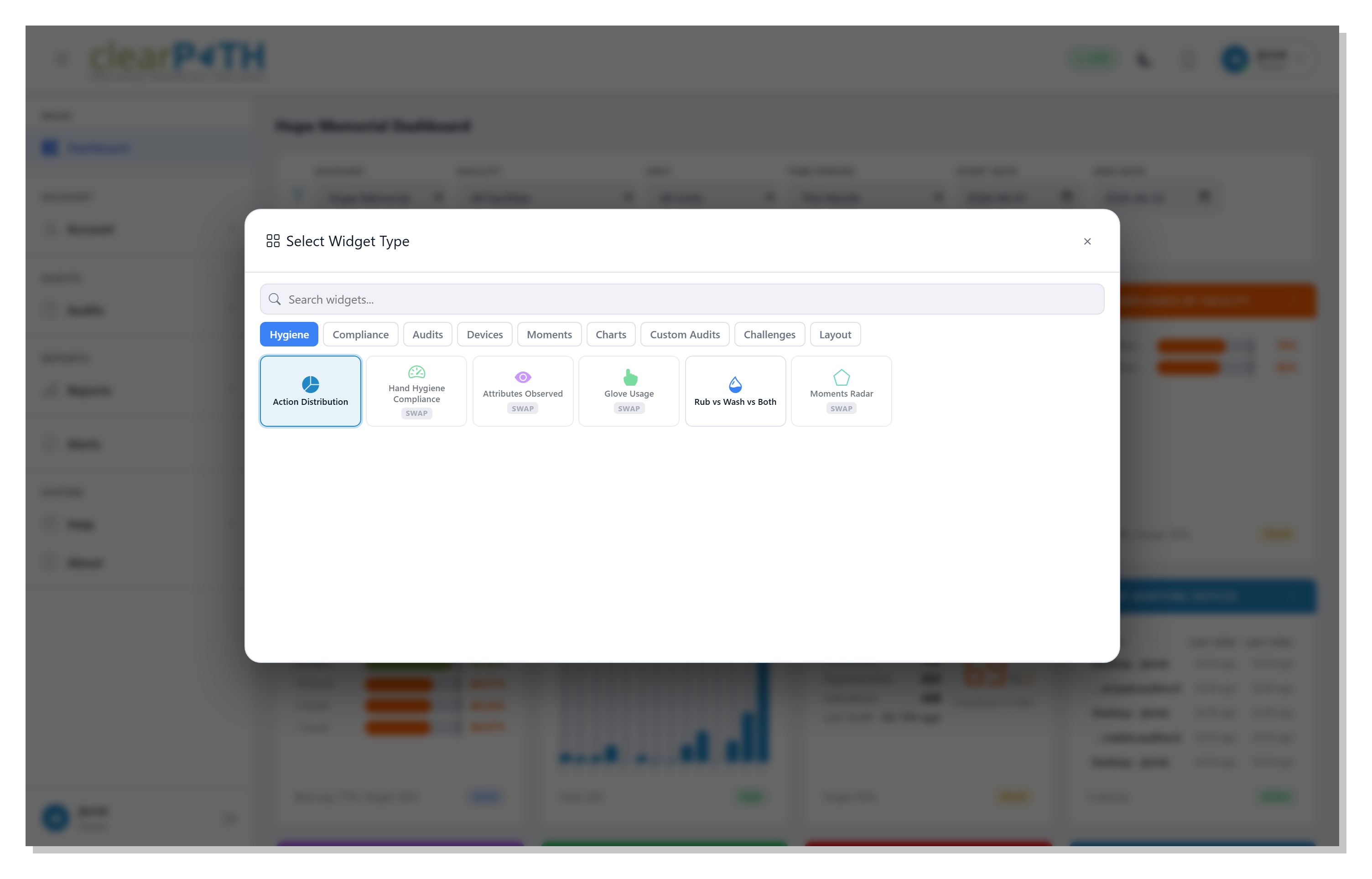1372x879 pixels.
Task: Open the Custom Audits tab
Action: pos(685,335)
